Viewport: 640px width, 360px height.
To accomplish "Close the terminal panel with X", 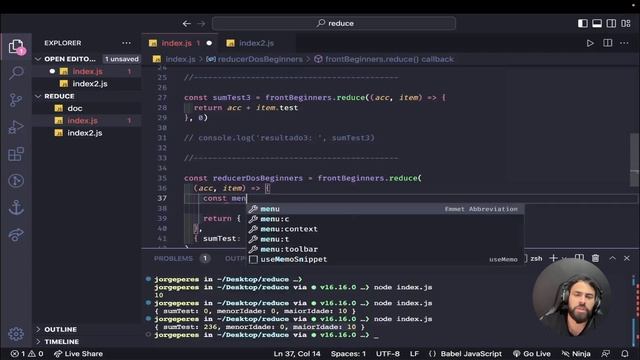I will (627, 258).
